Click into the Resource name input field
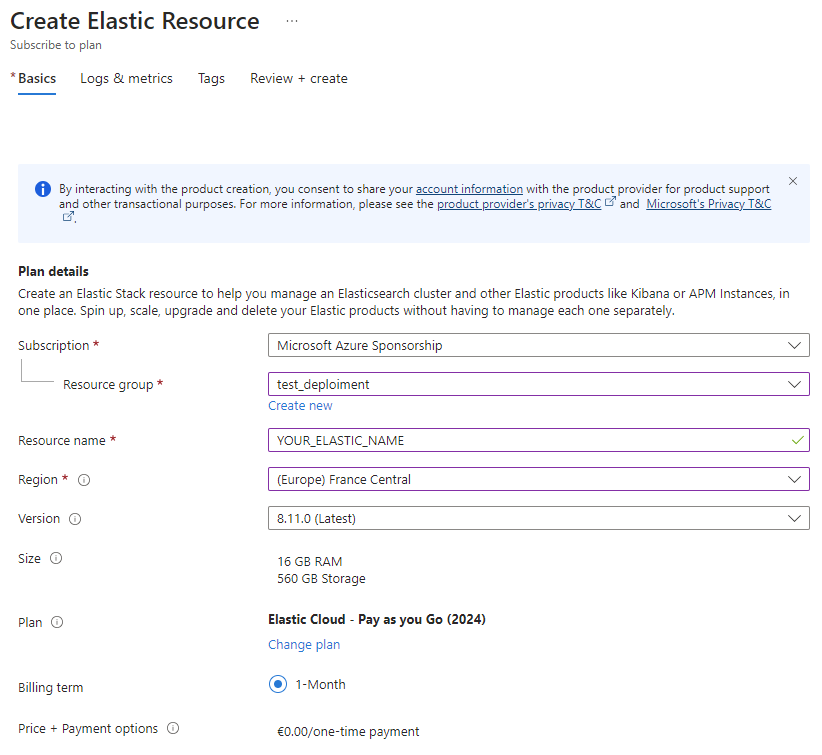 coord(538,440)
